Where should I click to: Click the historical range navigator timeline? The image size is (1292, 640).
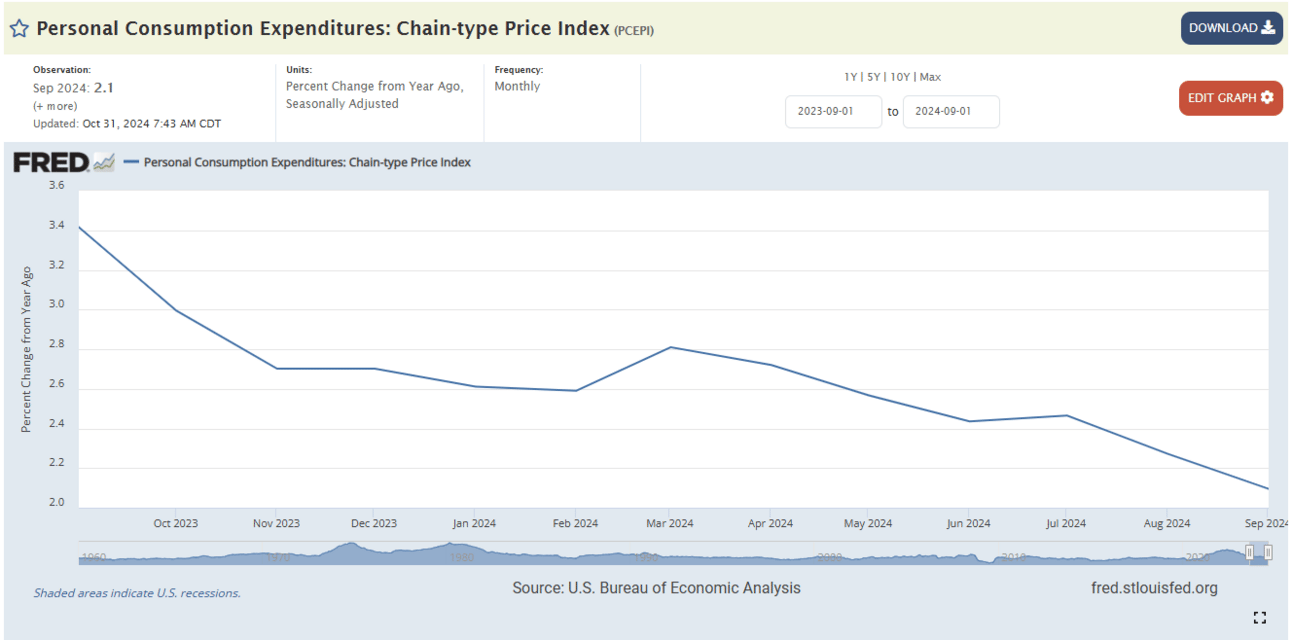[673, 553]
